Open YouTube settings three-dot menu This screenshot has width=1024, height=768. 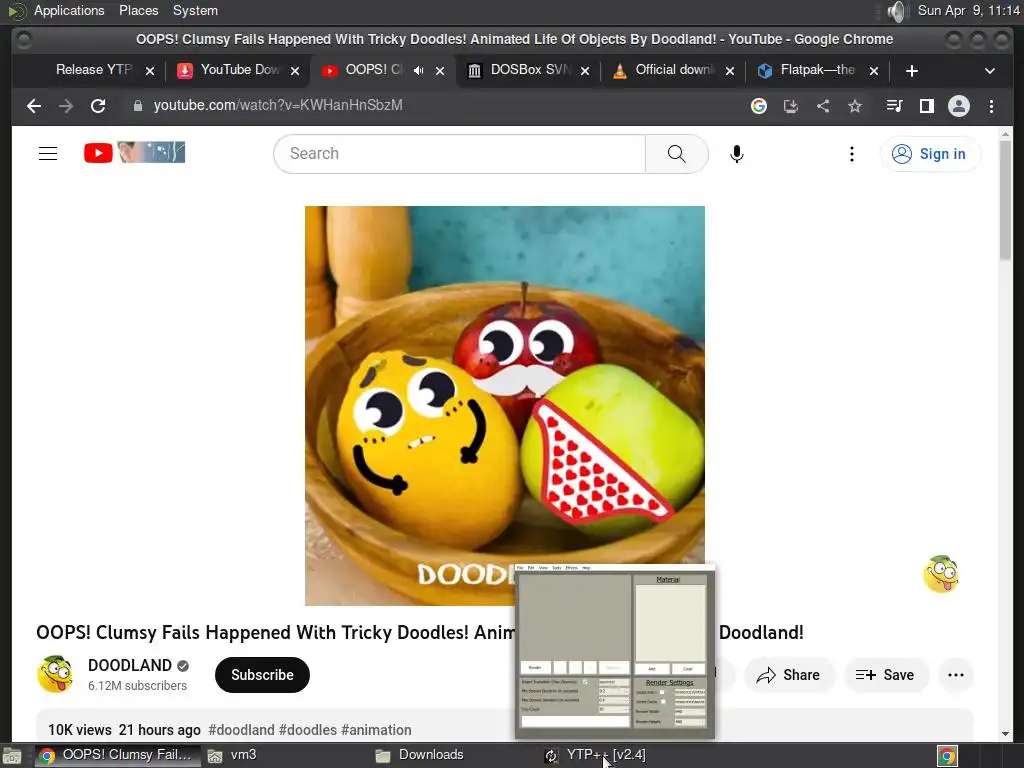click(852, 153)
